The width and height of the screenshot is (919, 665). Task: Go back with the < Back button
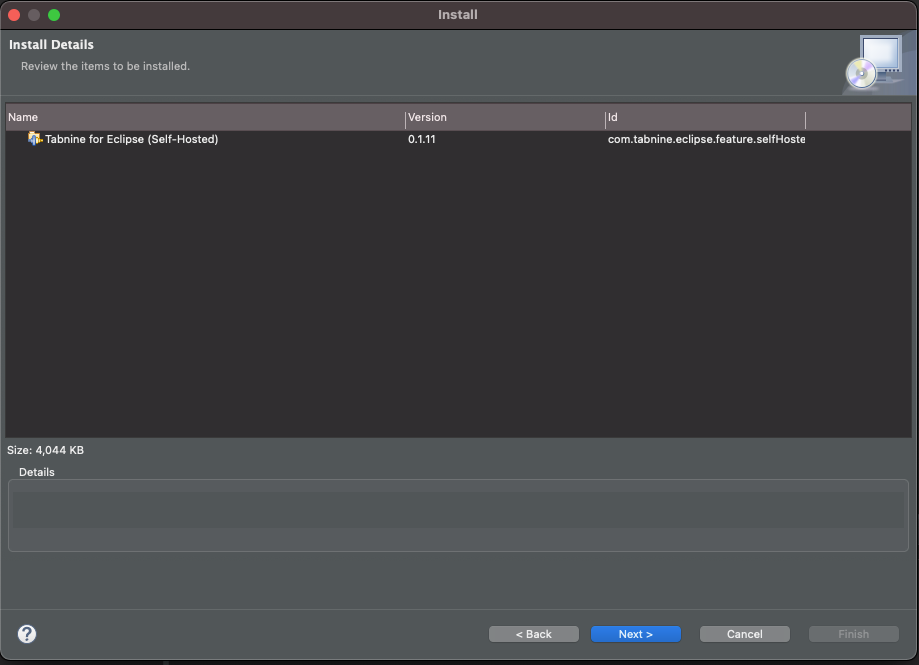533,634
